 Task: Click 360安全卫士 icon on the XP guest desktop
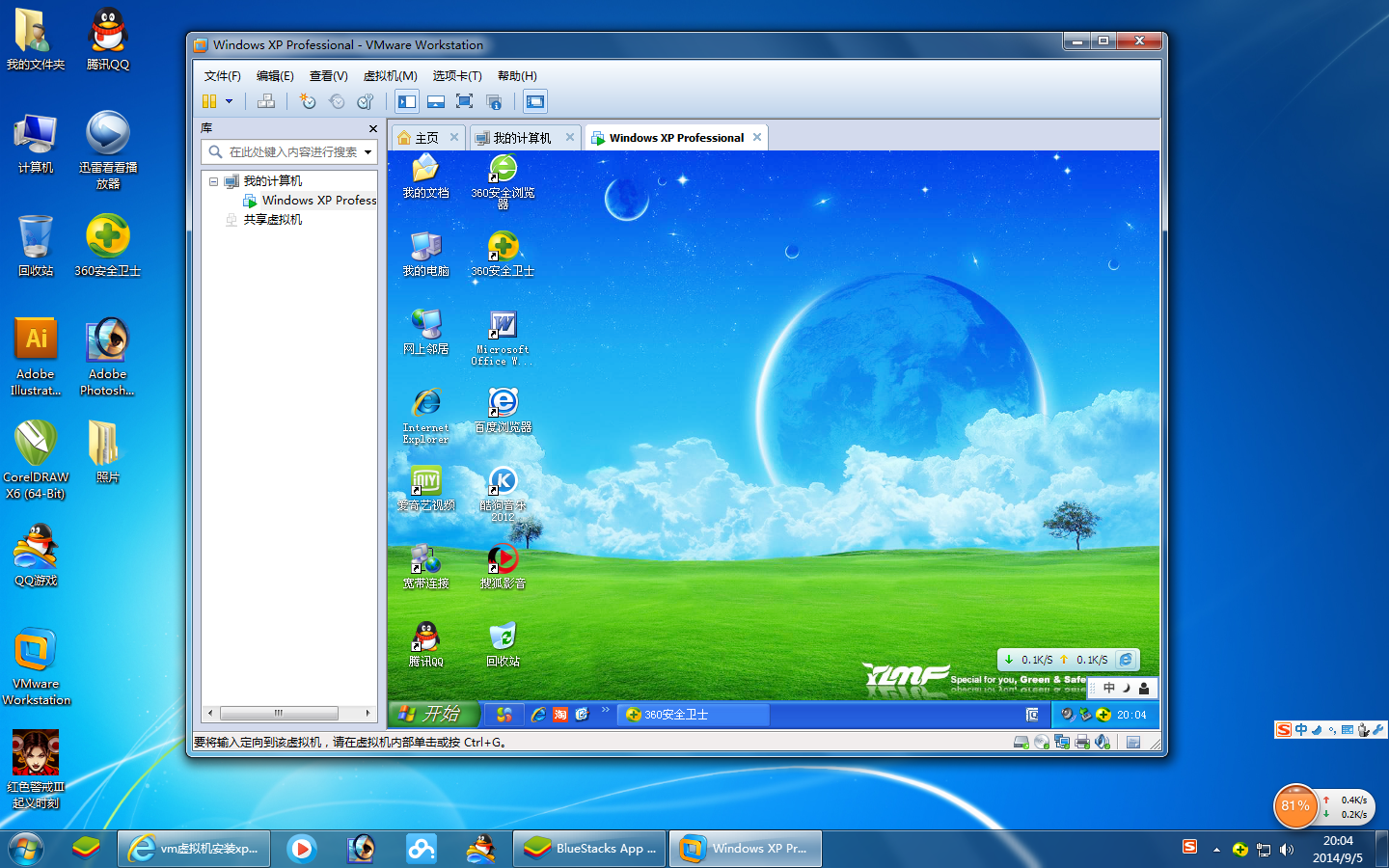503,256
